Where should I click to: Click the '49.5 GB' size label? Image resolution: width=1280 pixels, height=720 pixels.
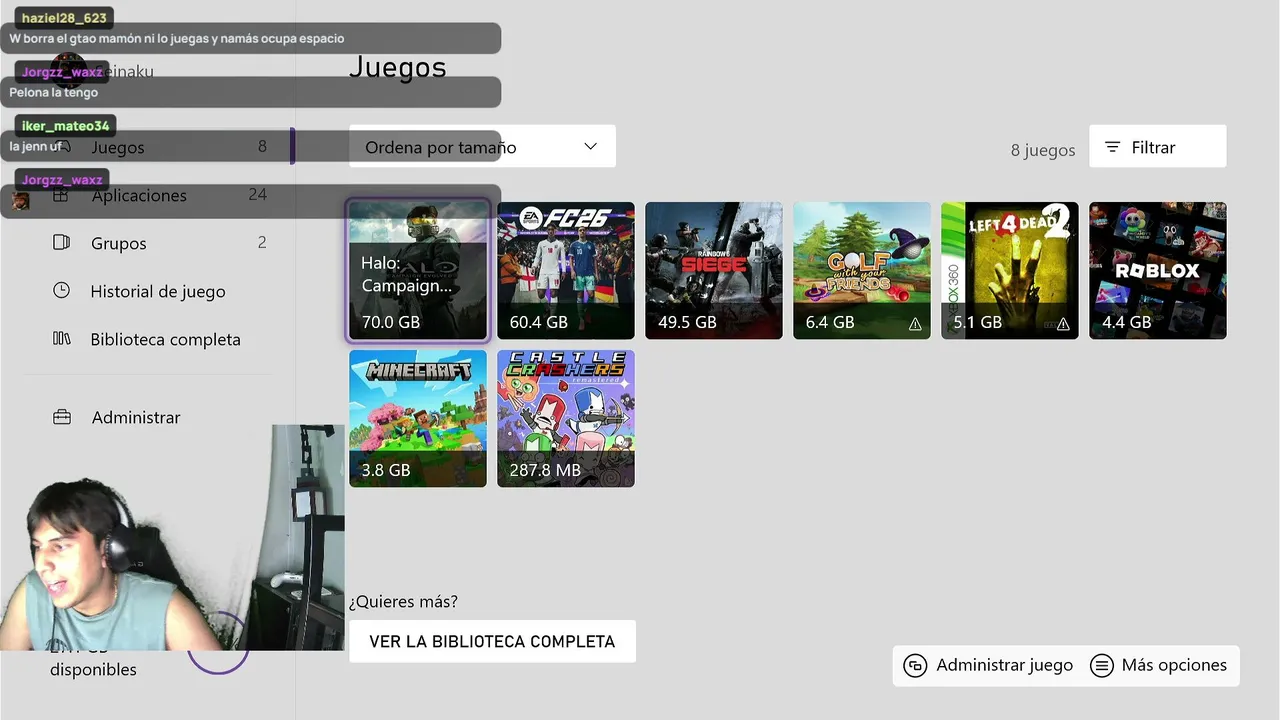(x=687, y=322)
